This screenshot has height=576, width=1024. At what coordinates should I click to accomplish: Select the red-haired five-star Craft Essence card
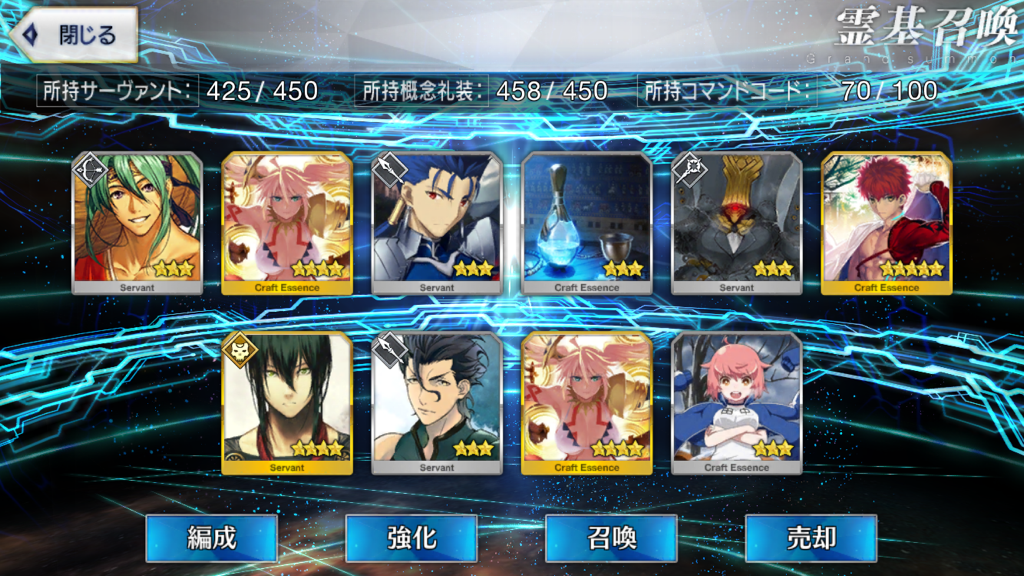click(x=886, y=223)
